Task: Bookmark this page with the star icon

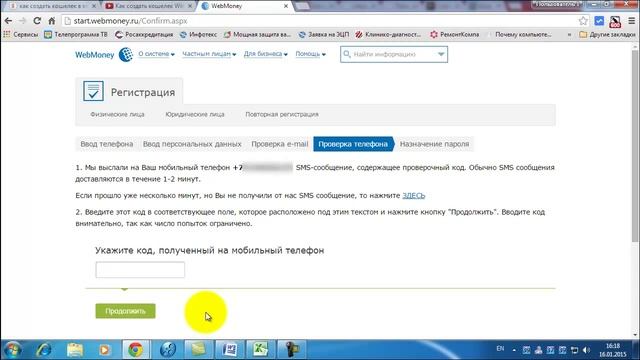Action: point(583,21)
